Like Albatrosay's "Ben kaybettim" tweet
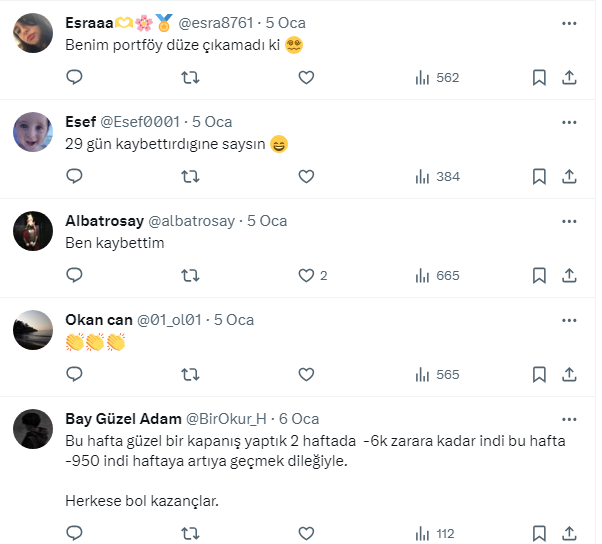602x544 pixels. pos(307,275)
